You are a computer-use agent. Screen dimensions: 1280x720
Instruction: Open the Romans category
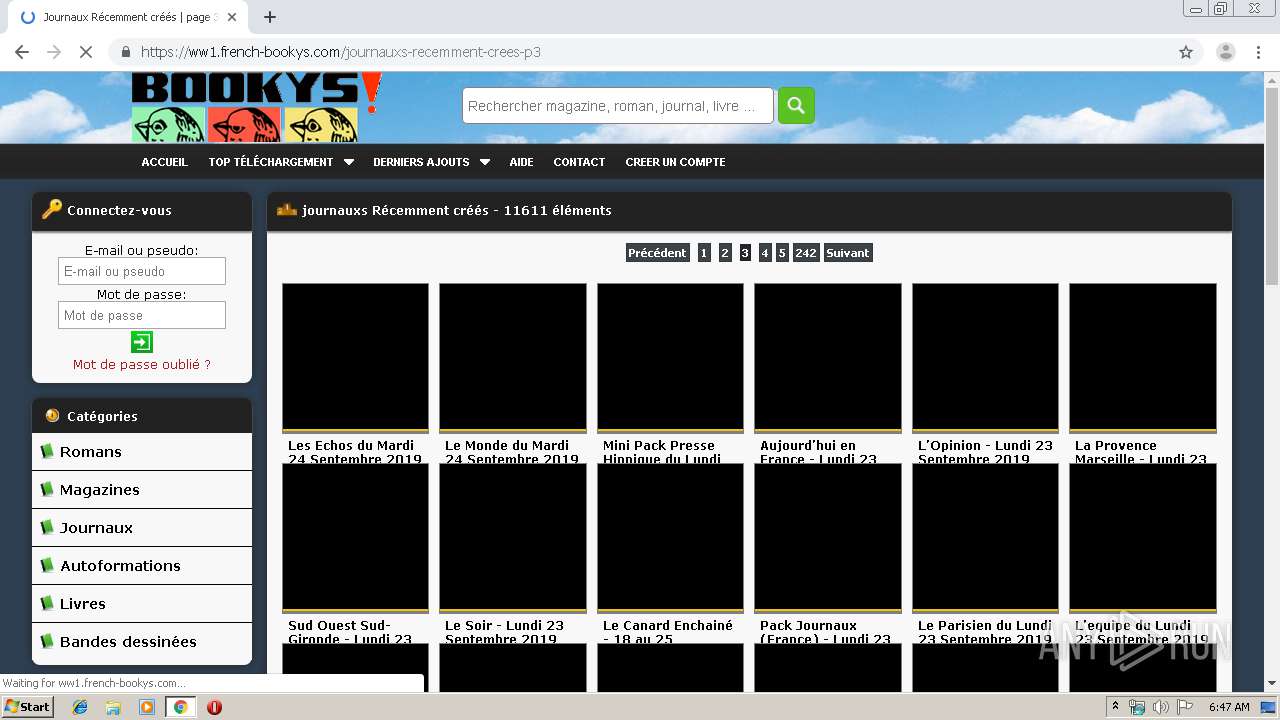click(91, 452)
